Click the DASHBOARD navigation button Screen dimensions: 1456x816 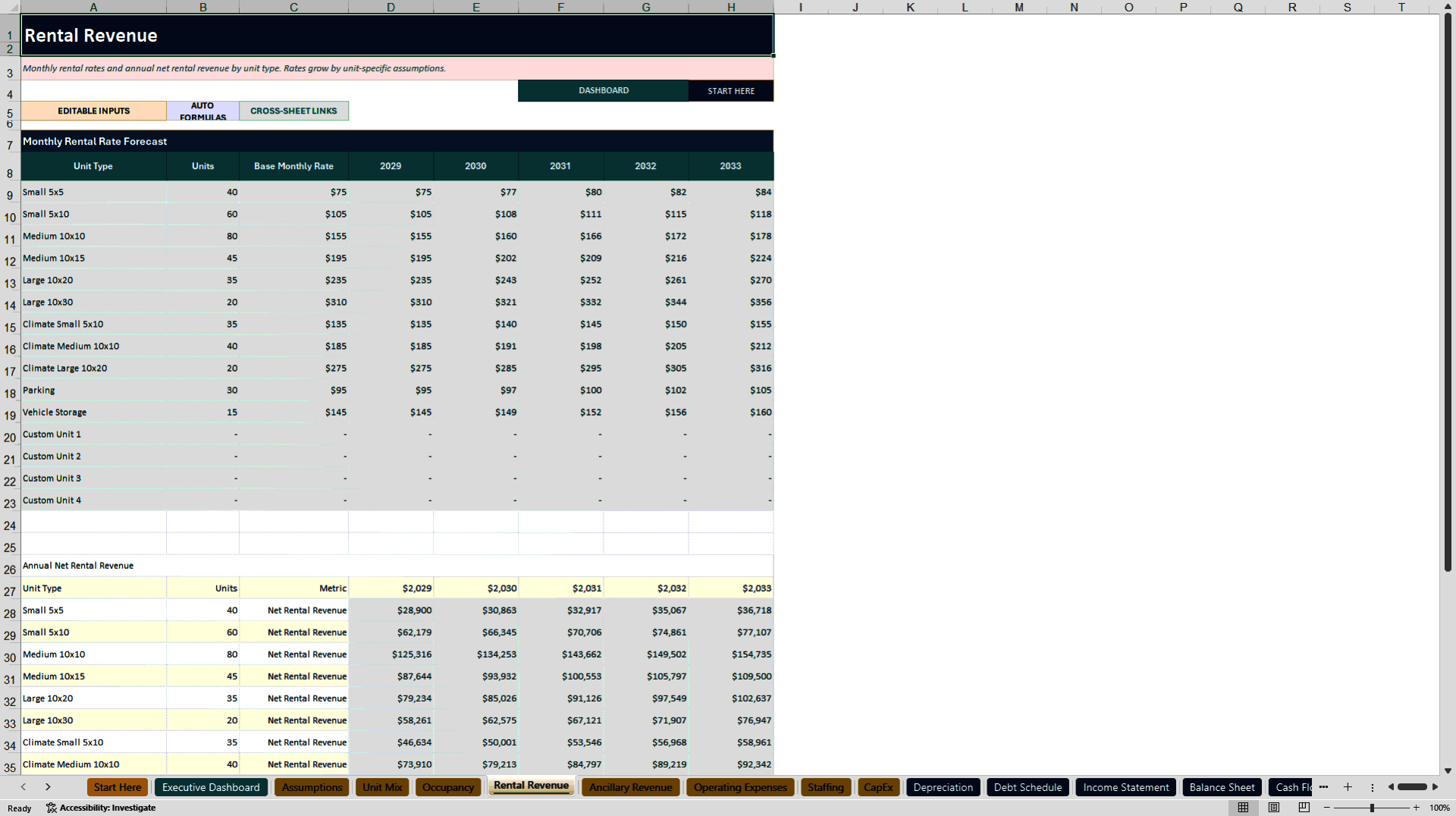pyautogui.click(x=604, y=90)
